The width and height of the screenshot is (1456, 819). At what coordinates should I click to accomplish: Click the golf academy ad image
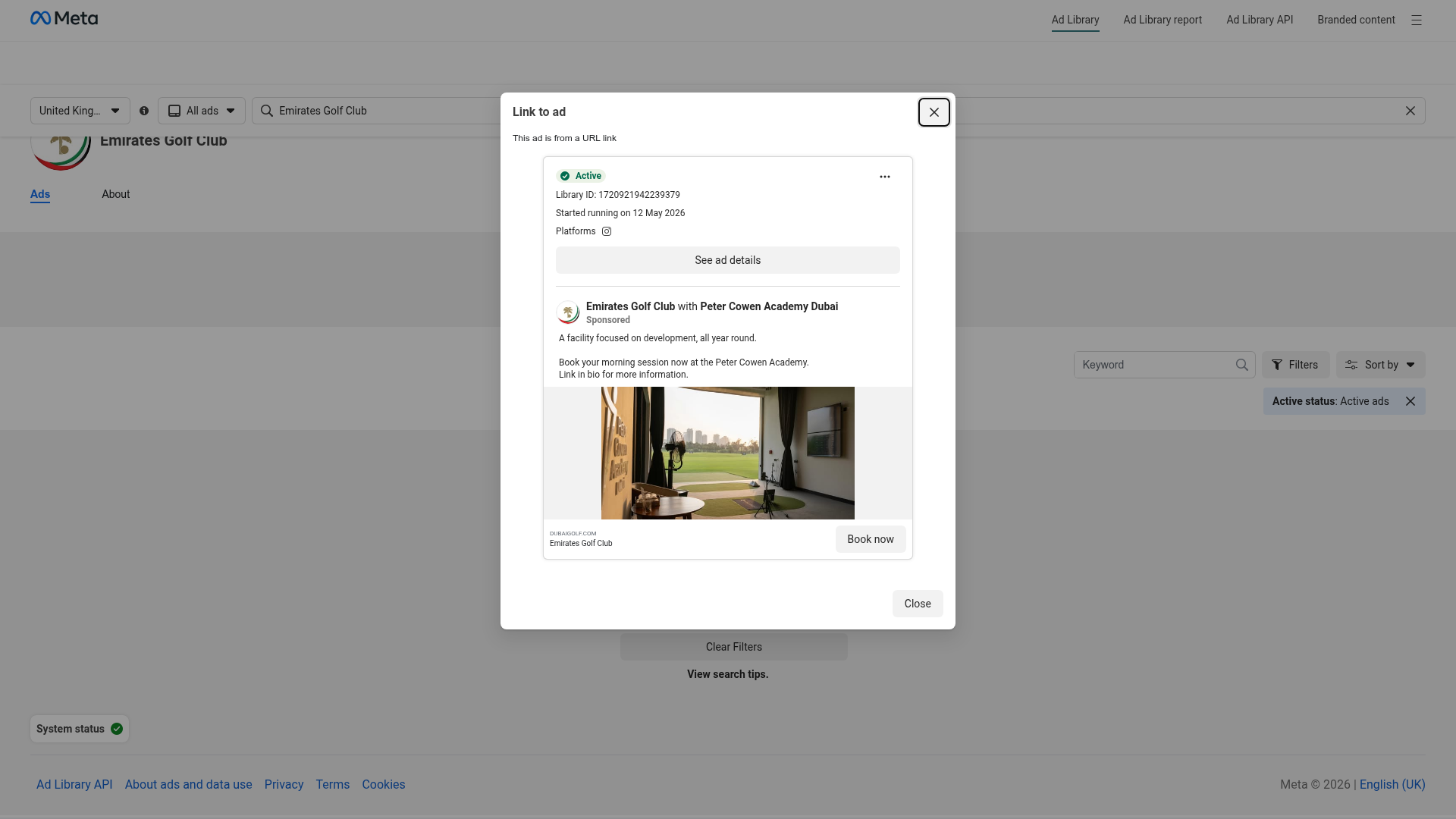pos(728,453)
